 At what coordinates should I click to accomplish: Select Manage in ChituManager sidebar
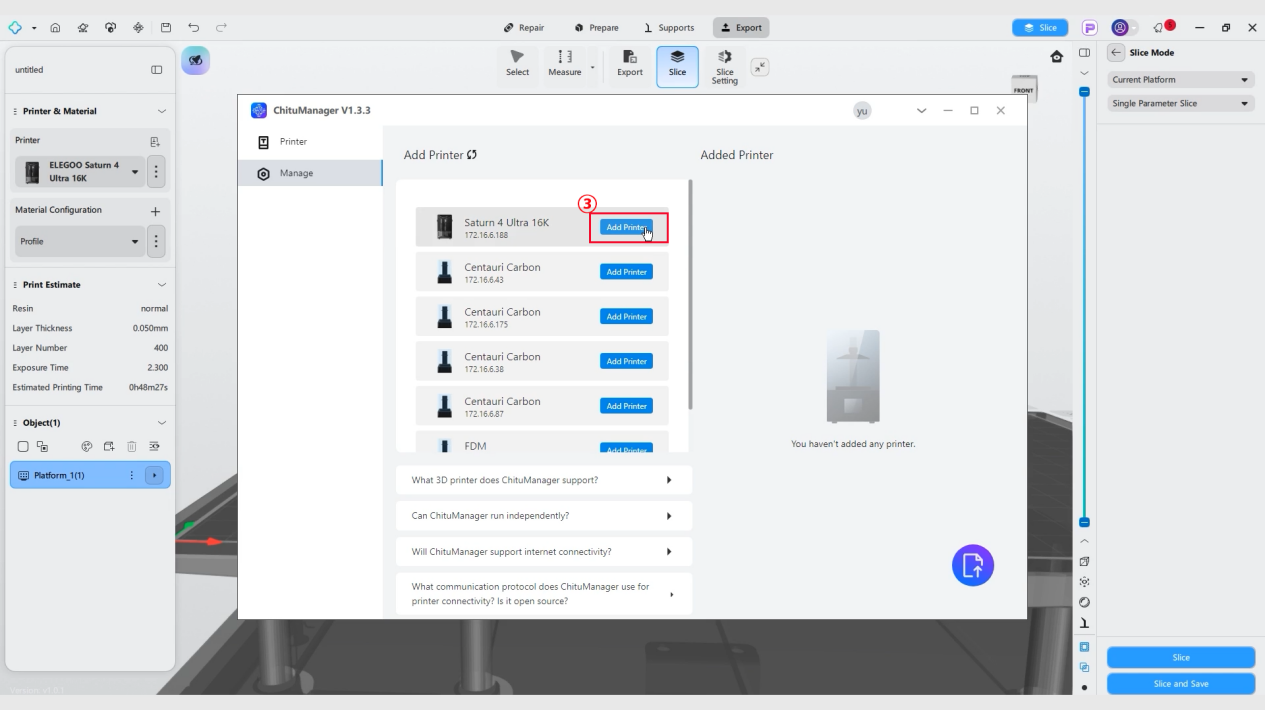(310, 173)
